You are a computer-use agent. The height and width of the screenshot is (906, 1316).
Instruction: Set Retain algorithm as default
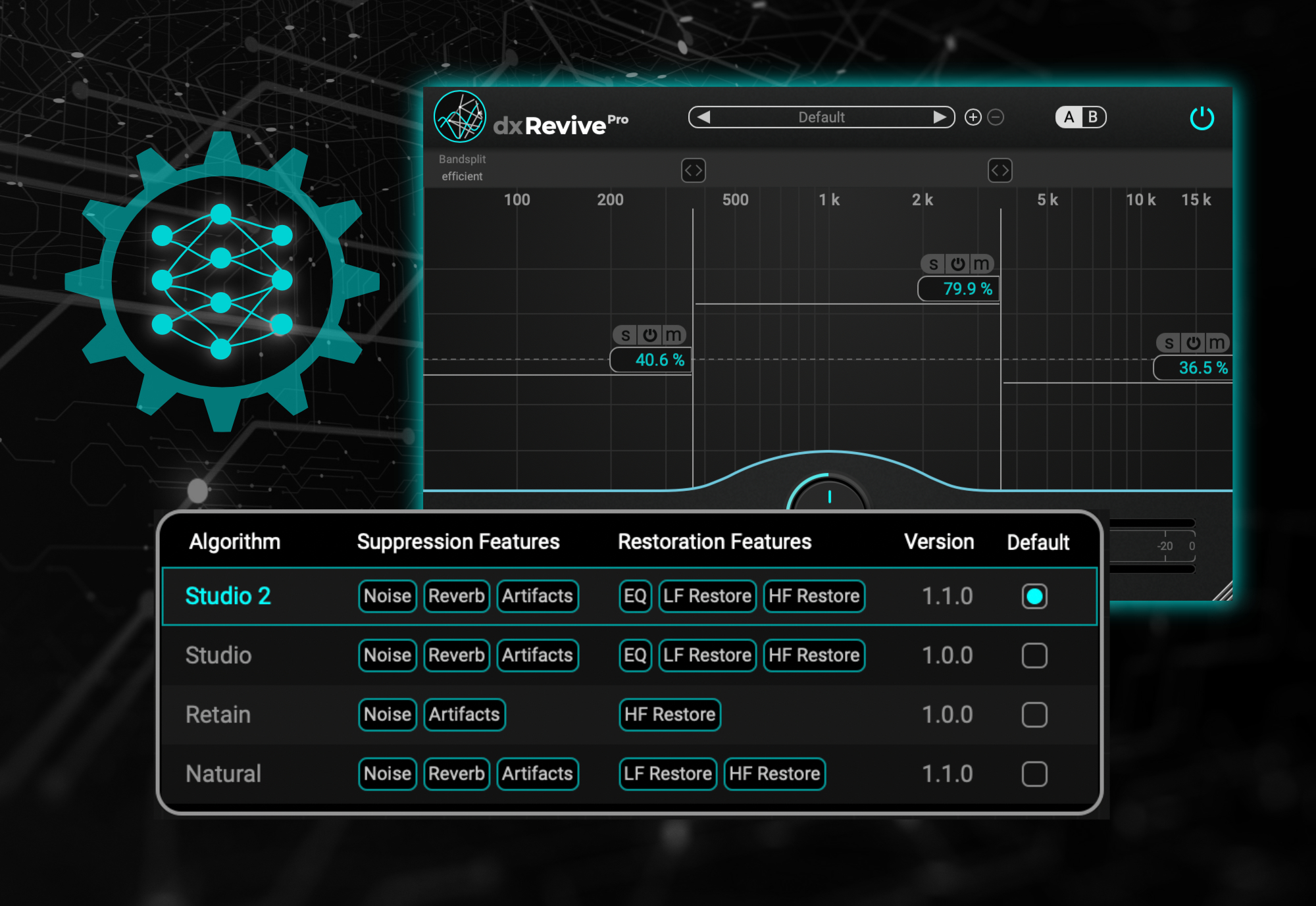point(1034,715)
